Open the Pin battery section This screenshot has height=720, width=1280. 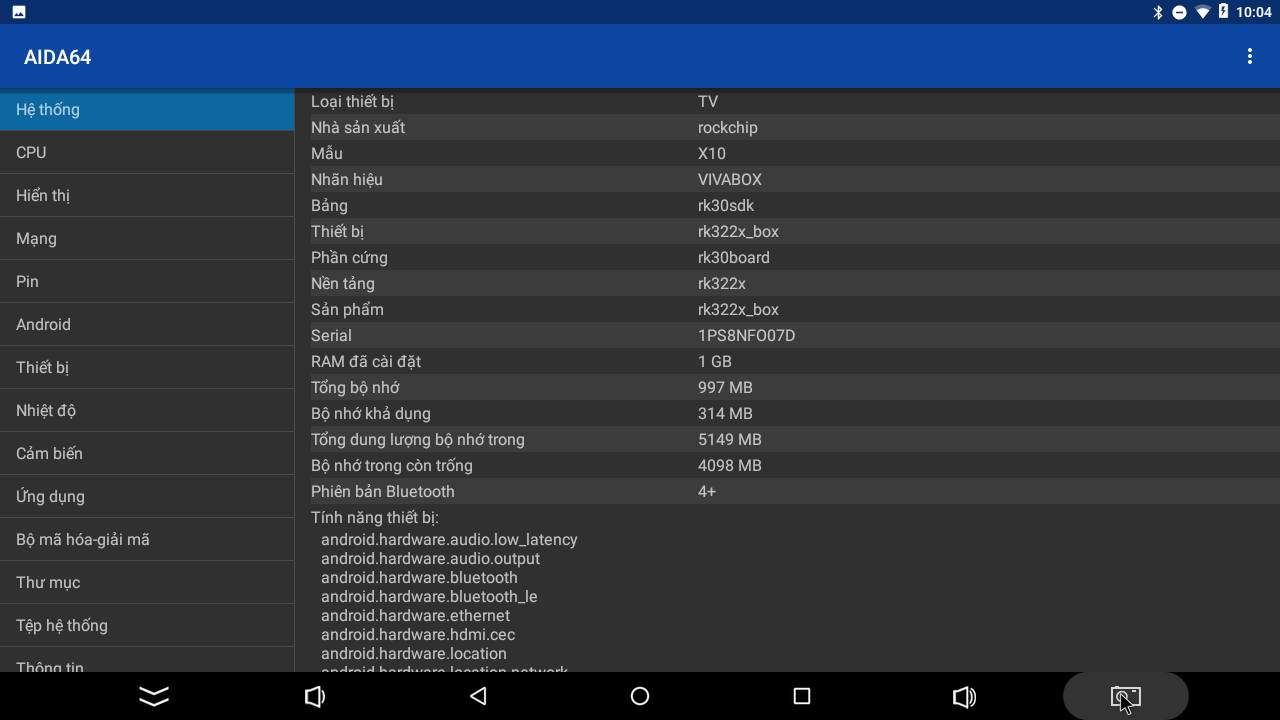tap(147, 281)
